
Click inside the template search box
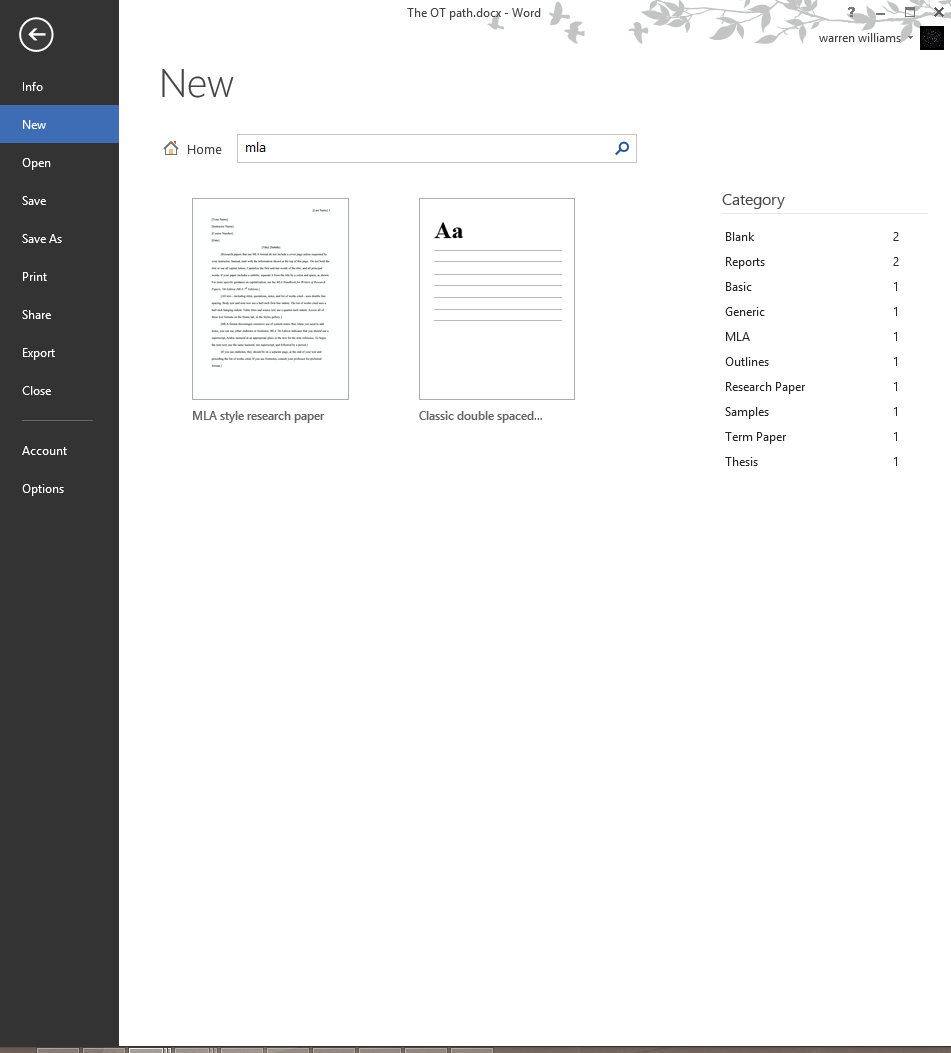pyautogui.click(x=425, y=148)
